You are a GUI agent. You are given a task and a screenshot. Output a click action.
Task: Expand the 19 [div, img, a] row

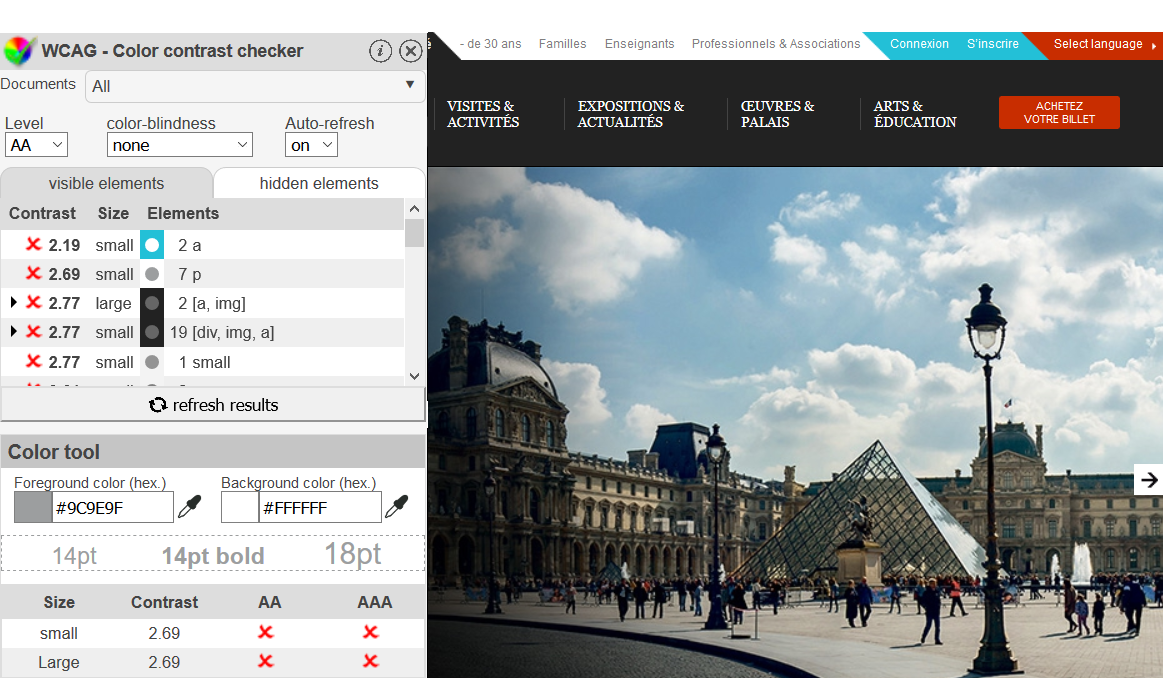[x=13, y=332]
